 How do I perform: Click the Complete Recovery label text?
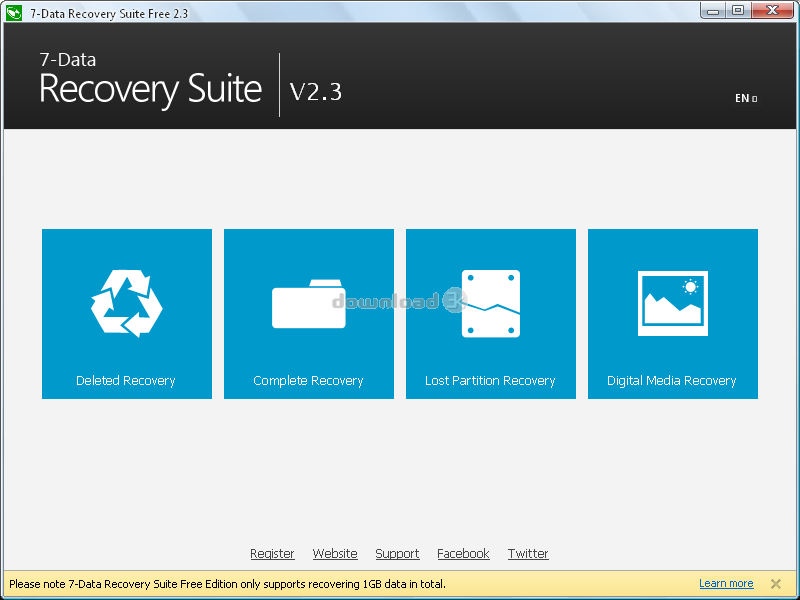(308, 381)
